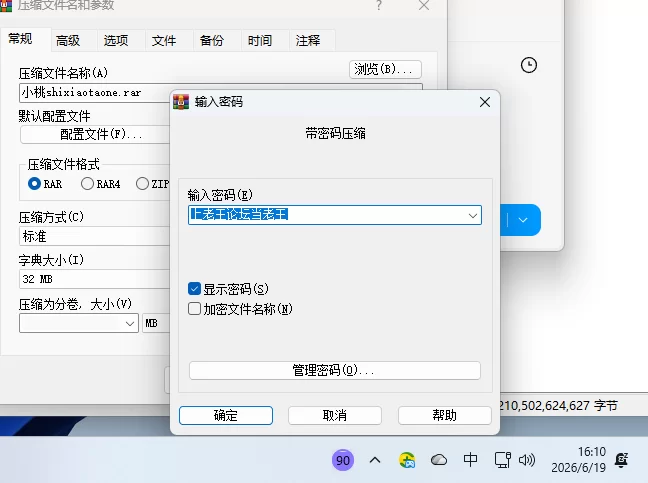Open the purple 90 badge tray icon

[343, 460]
